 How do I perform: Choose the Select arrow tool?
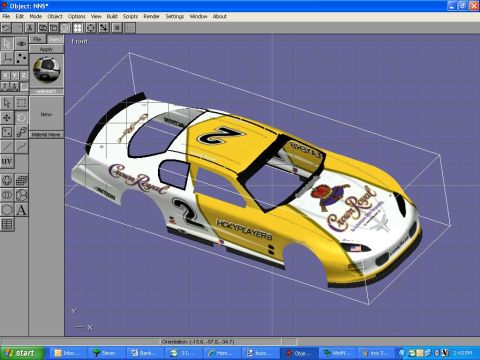(7, 103)
